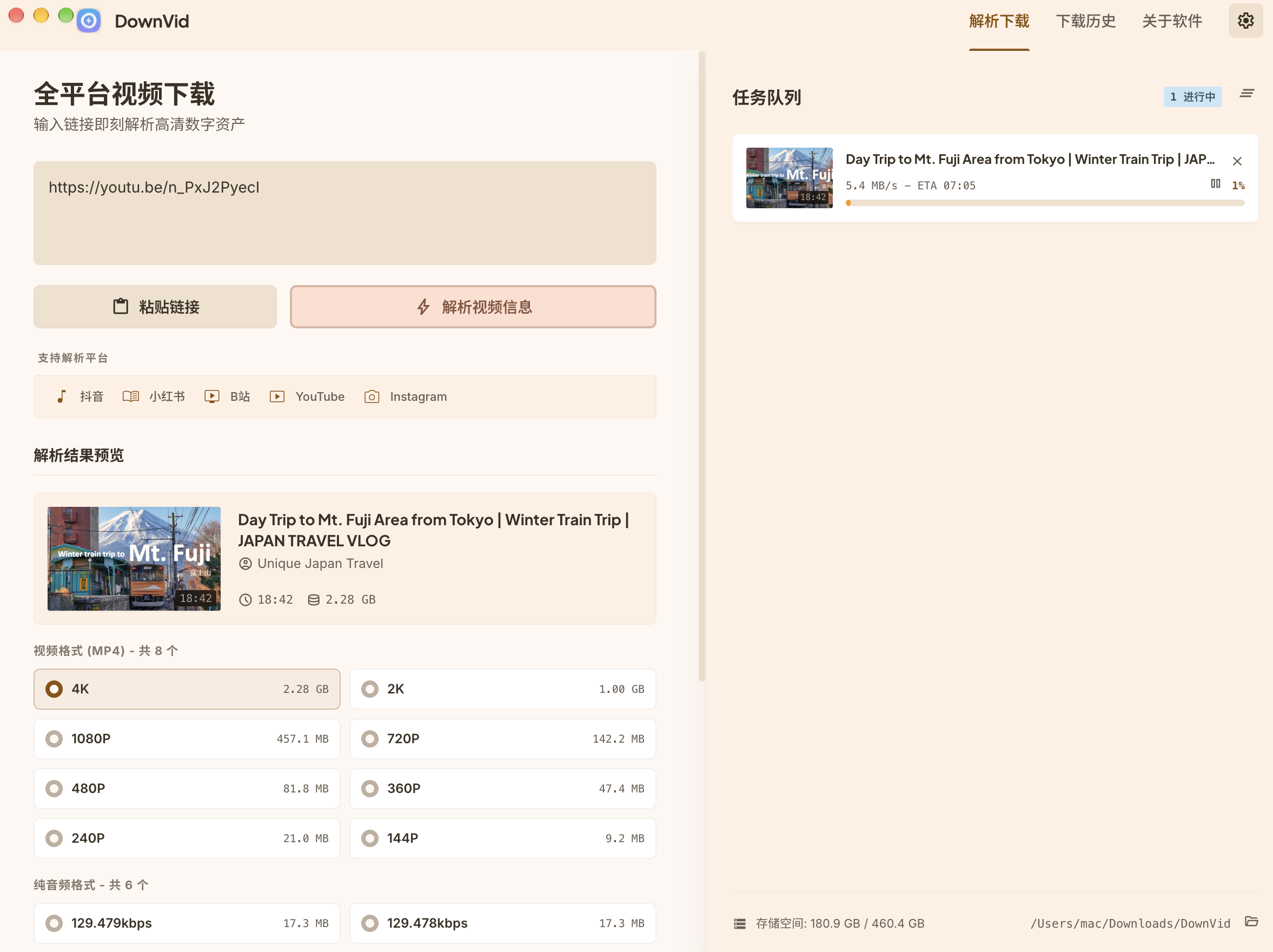1273x952 pixels.
Task: Select the YouTube play icon
Action: click(x=277, y=396)
